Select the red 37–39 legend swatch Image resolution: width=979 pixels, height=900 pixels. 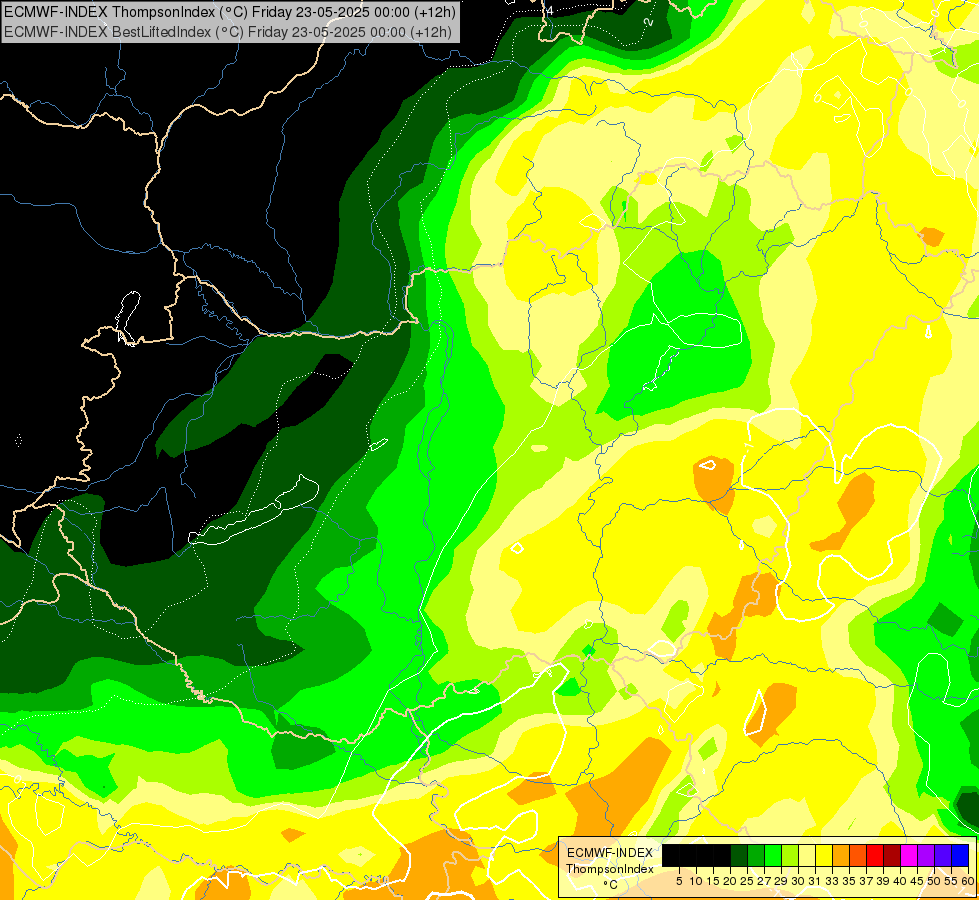click(875, 855)
